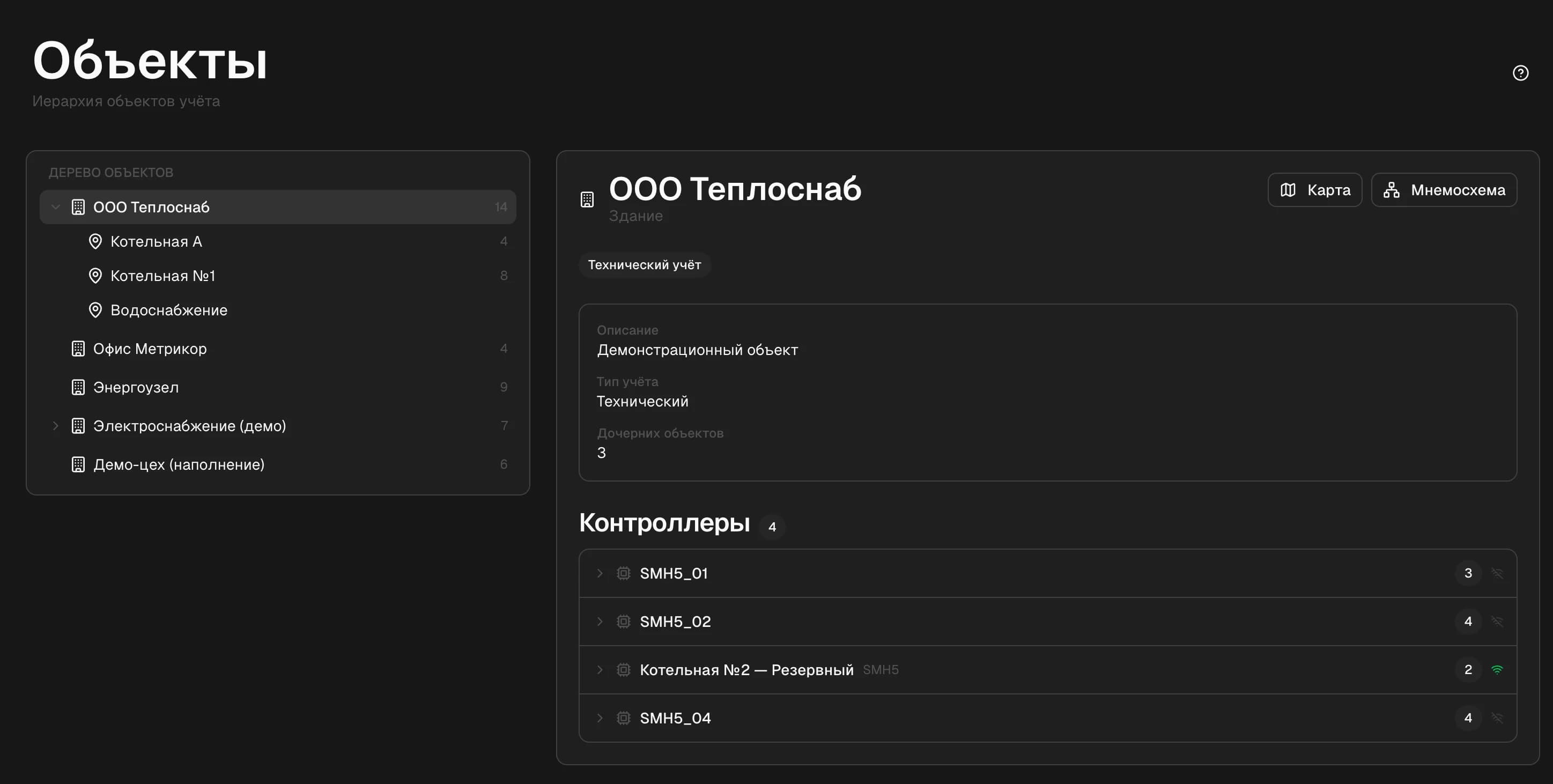Click the Технический учёт tag

click(x=645, y=265)
